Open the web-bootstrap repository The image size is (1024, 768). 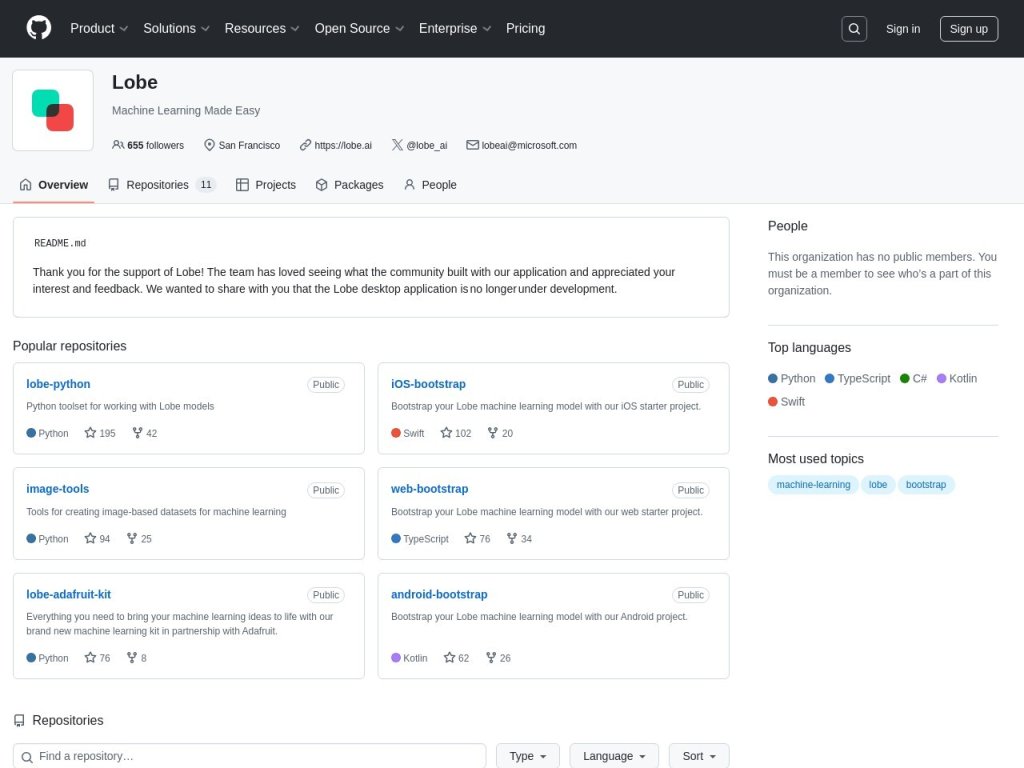(x=430, y=488)
